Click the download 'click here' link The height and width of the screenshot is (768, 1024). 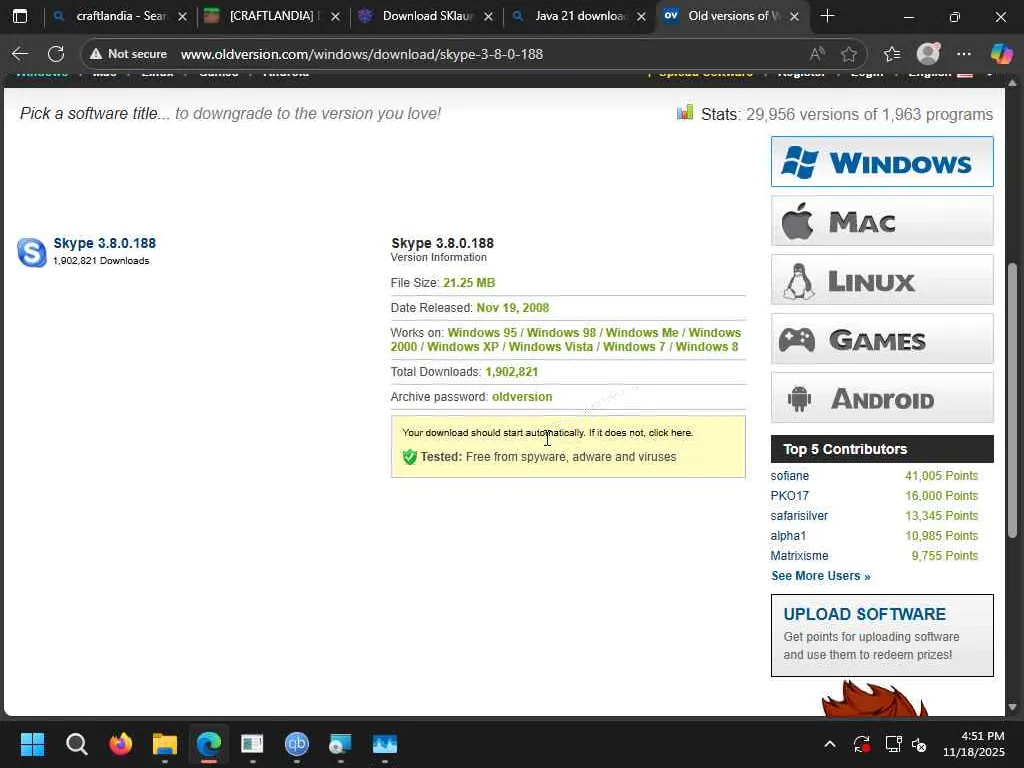point(671,432)
